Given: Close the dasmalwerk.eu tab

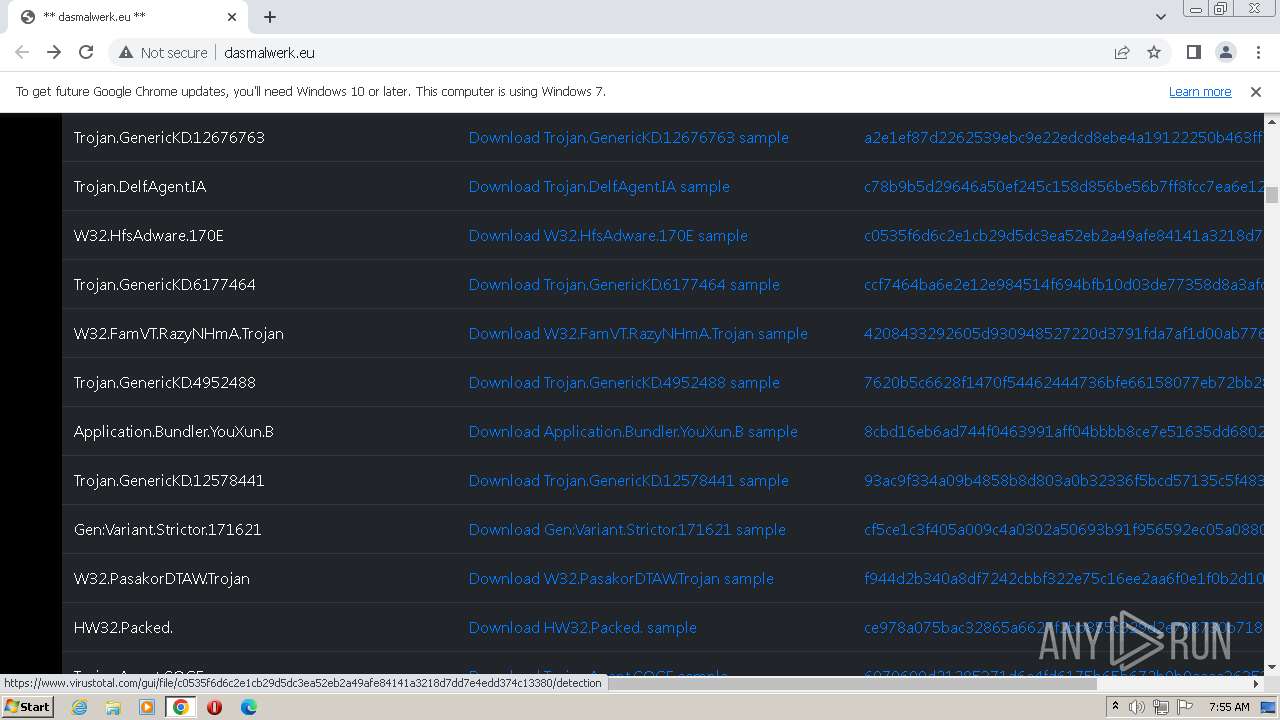Looking at the screenshot, I should point(232,17).
